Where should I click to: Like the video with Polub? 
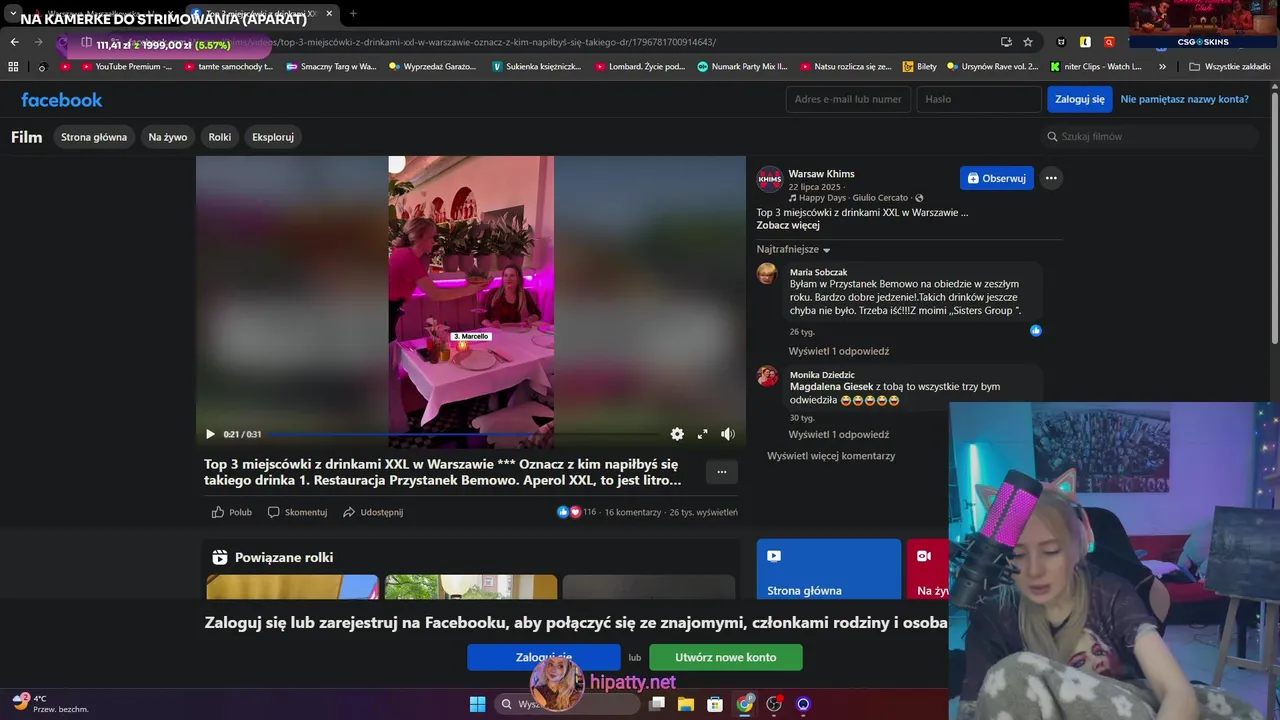pos(231,512)
